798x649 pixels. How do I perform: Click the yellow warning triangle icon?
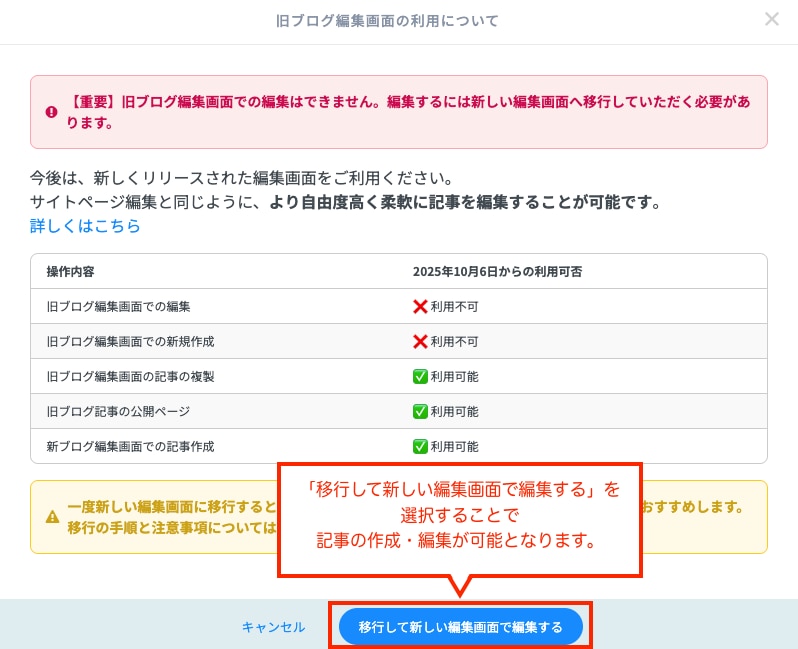pyautogui.click(x=52, y=517)
